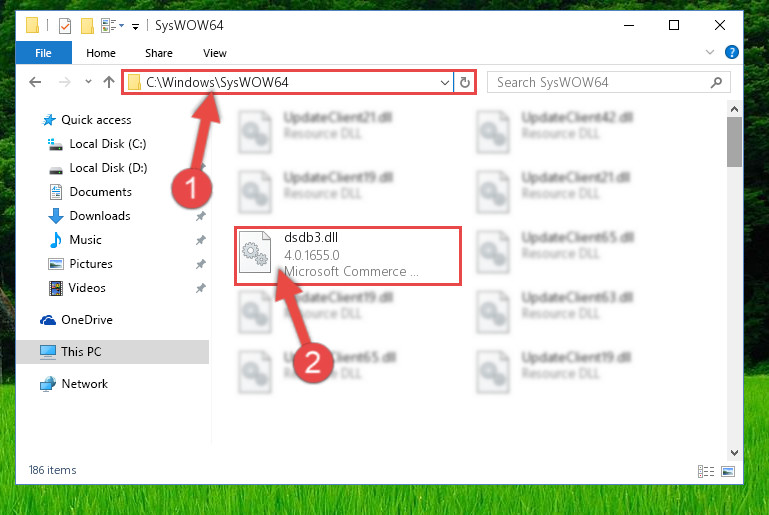Open the File menu tab
The width and height of the screenshot is (769, 515).
43,52
